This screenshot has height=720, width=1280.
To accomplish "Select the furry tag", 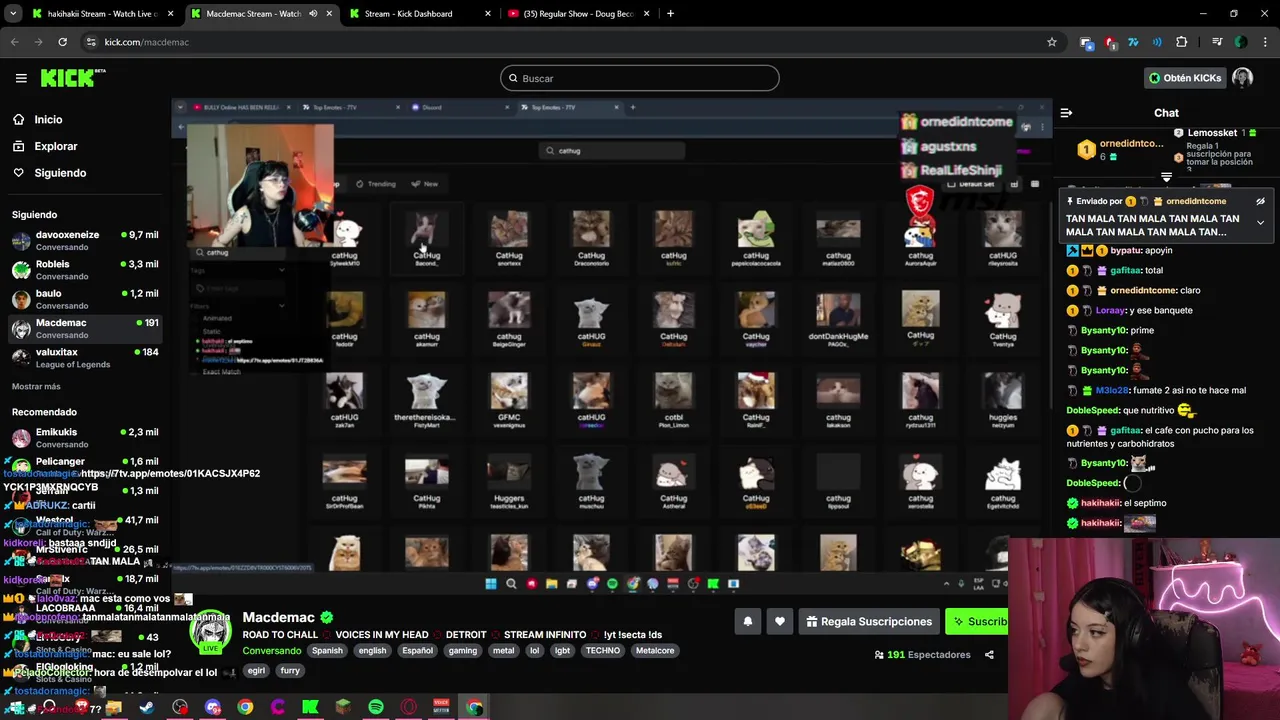I will (290, 671).
